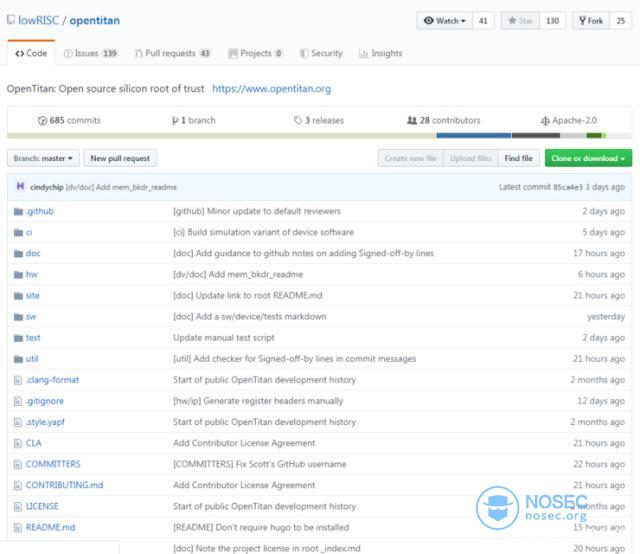The height and width of the screenshot is (554, 640).
Task: Open the Projects tab
Action: pyautogui.click(x=255, y=53)
